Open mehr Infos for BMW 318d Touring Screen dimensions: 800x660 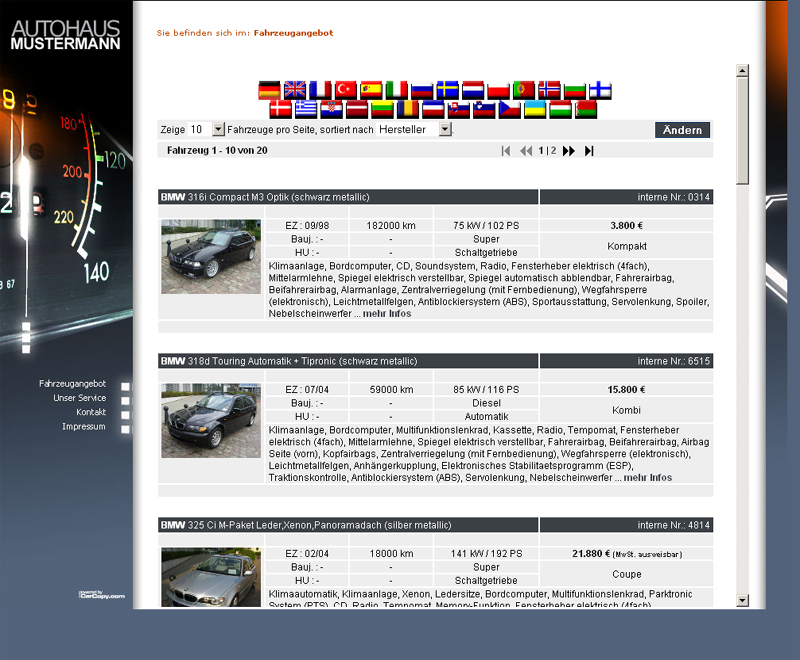[x=647, y=478]
